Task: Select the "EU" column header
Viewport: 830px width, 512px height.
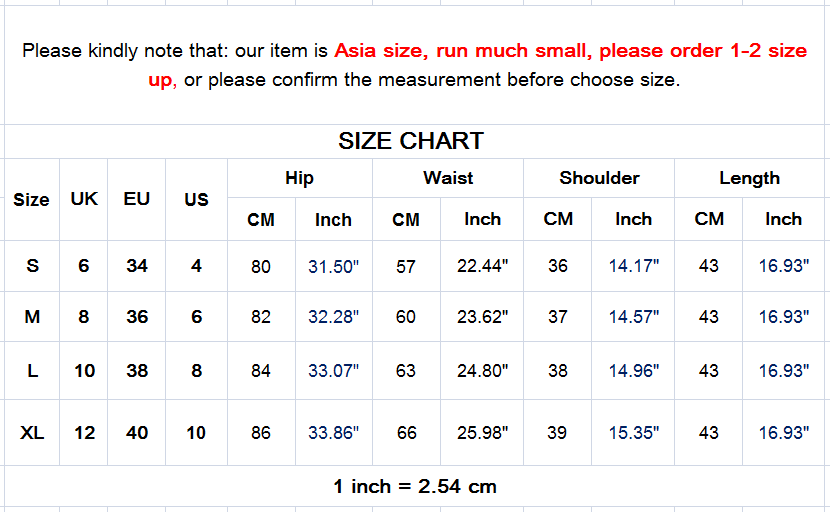Action: point(137,199)
